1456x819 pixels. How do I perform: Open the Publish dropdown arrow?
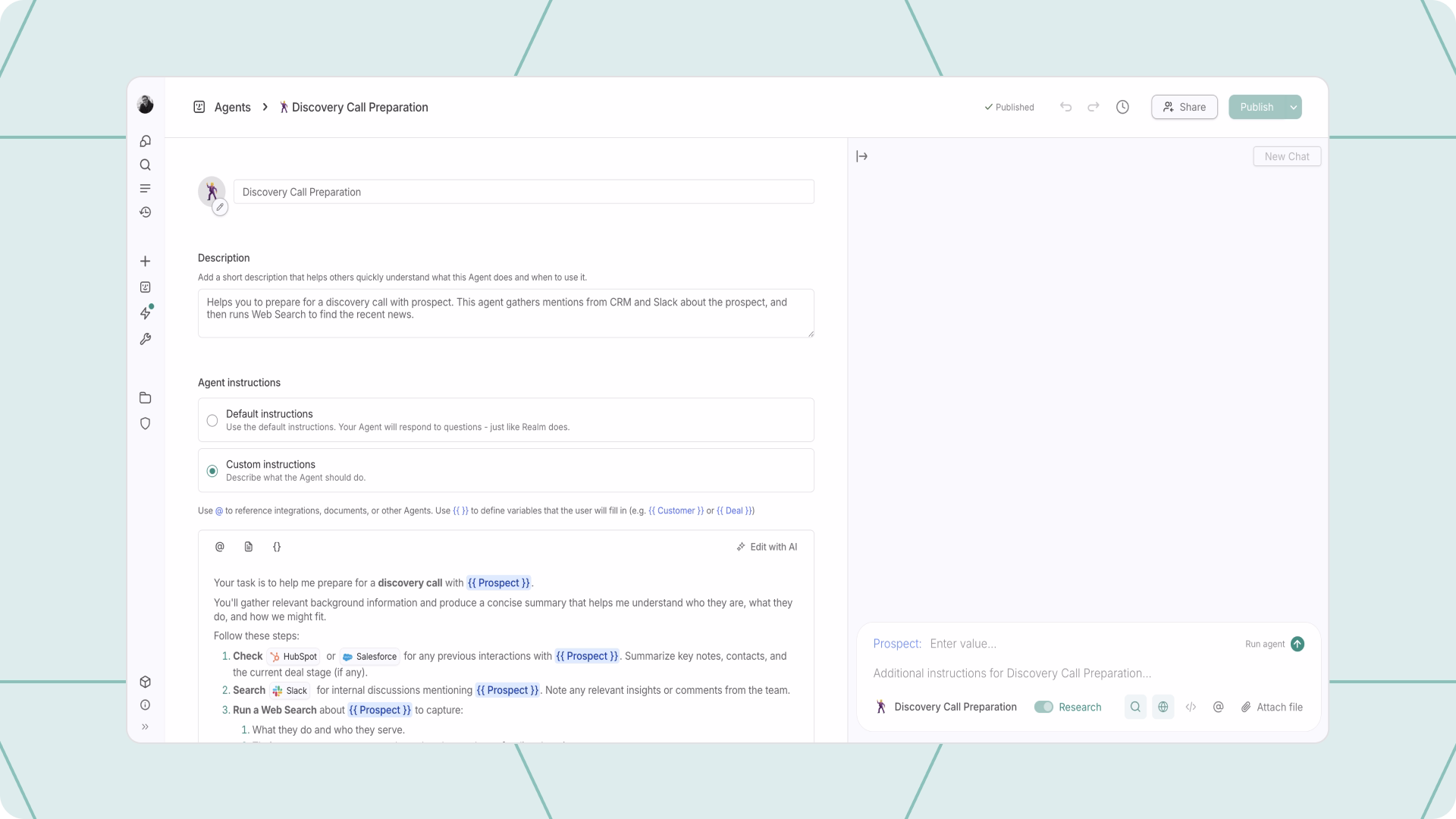click(1294, 107)
